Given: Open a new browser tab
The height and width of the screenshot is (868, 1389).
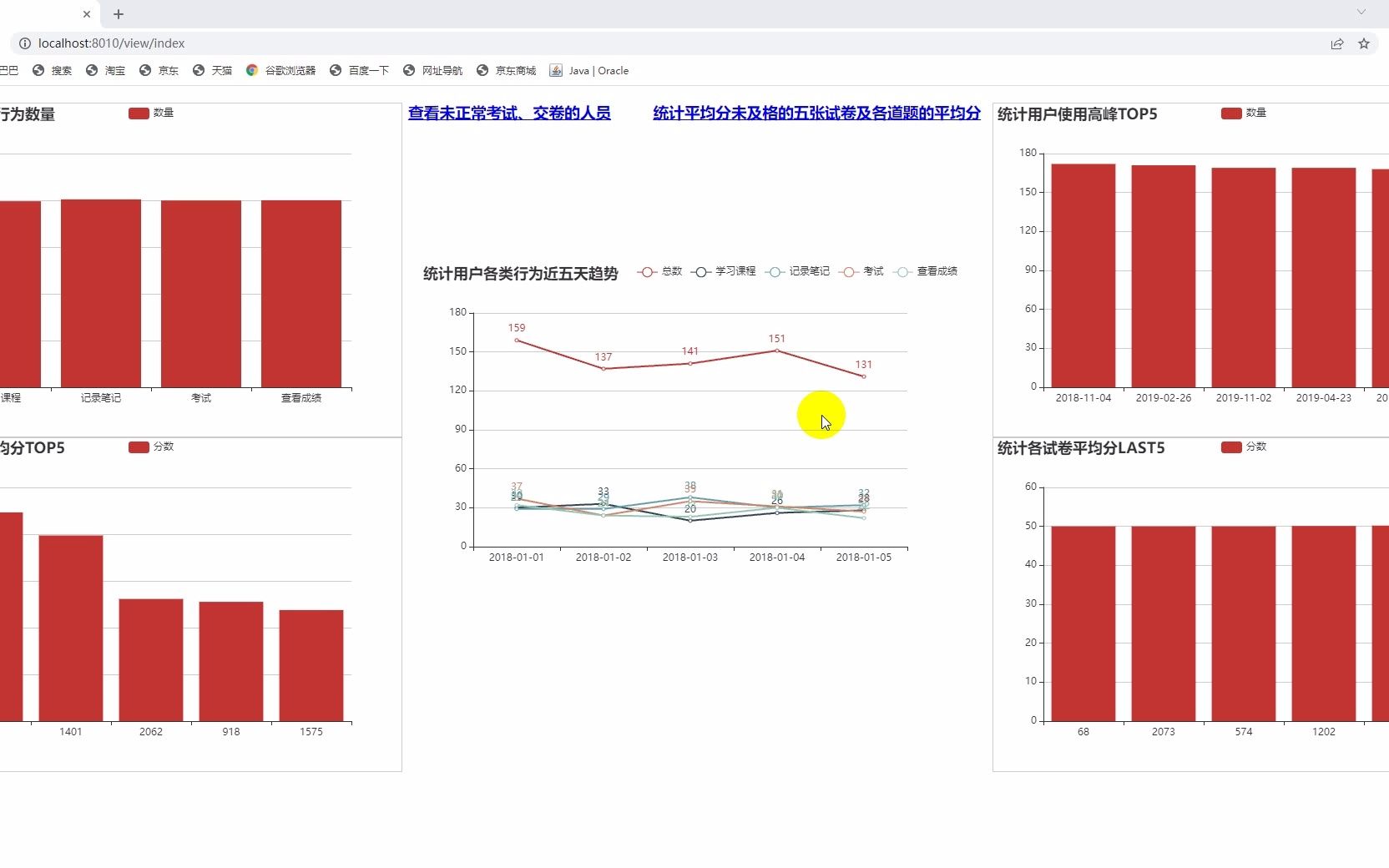Looking at the screenshot, I should [119, 14].
